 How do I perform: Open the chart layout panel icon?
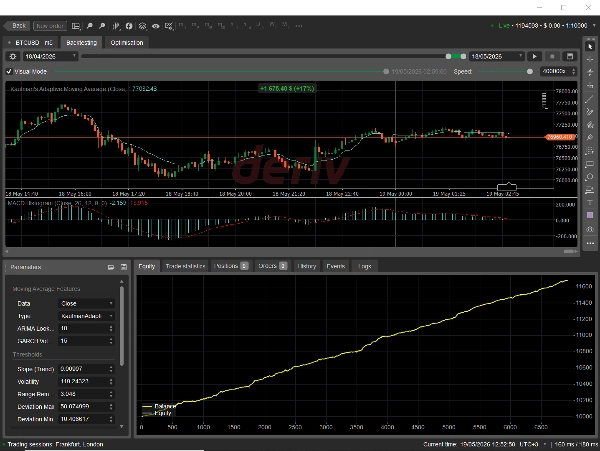76,26
